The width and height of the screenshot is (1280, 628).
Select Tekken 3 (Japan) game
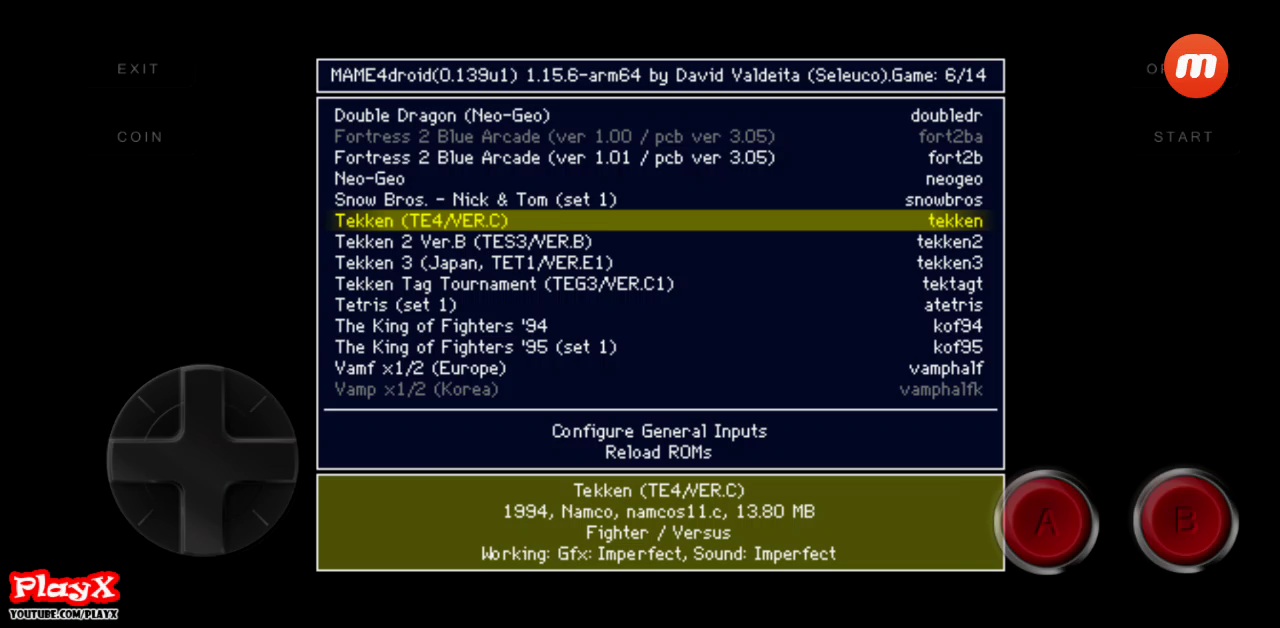tap(660, 263)
